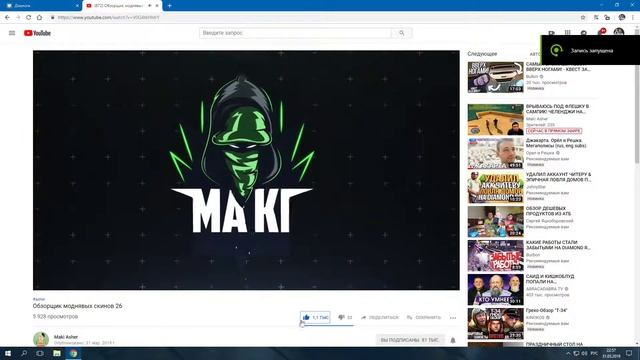Open the three-dot more actions menu

[453, 318]
